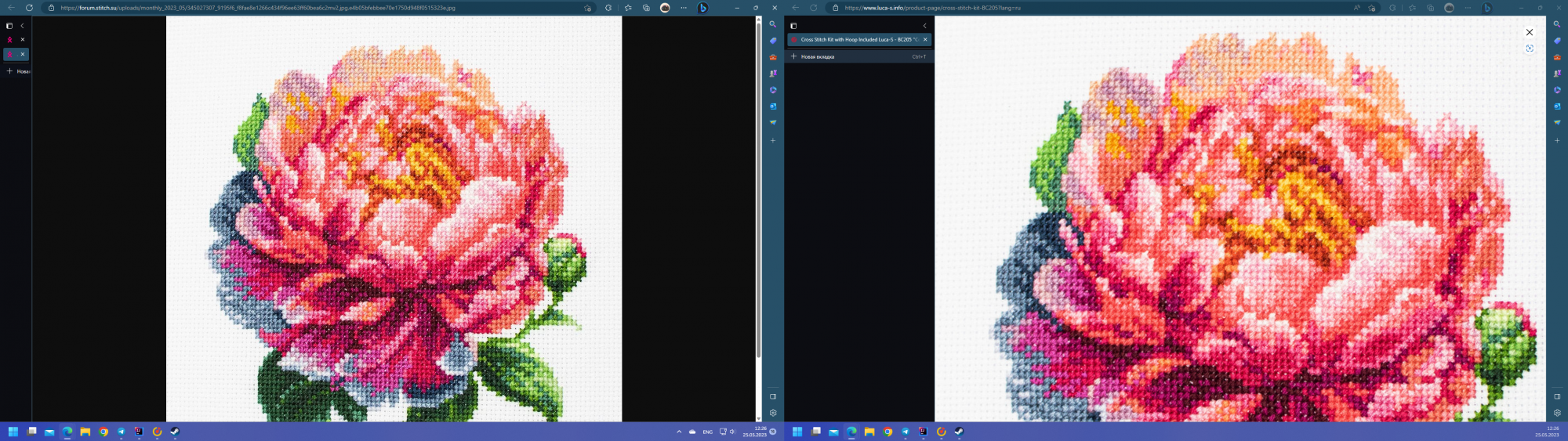
Task: Open Shopping tag icon in left window's sidebar
Action: [x=773, y=41]
